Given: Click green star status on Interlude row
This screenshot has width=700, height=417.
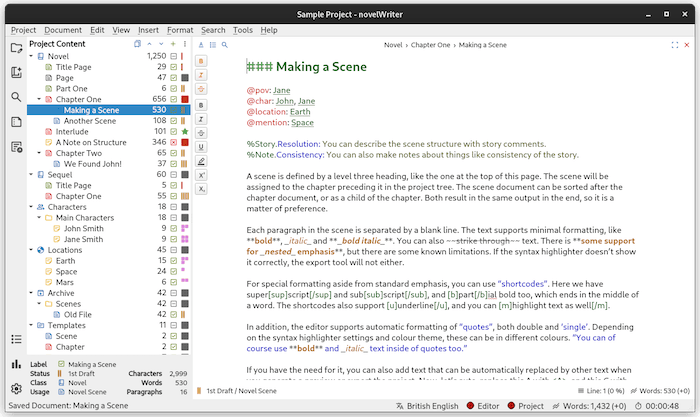Looking at the screenshot, I should tap(185, 131).
